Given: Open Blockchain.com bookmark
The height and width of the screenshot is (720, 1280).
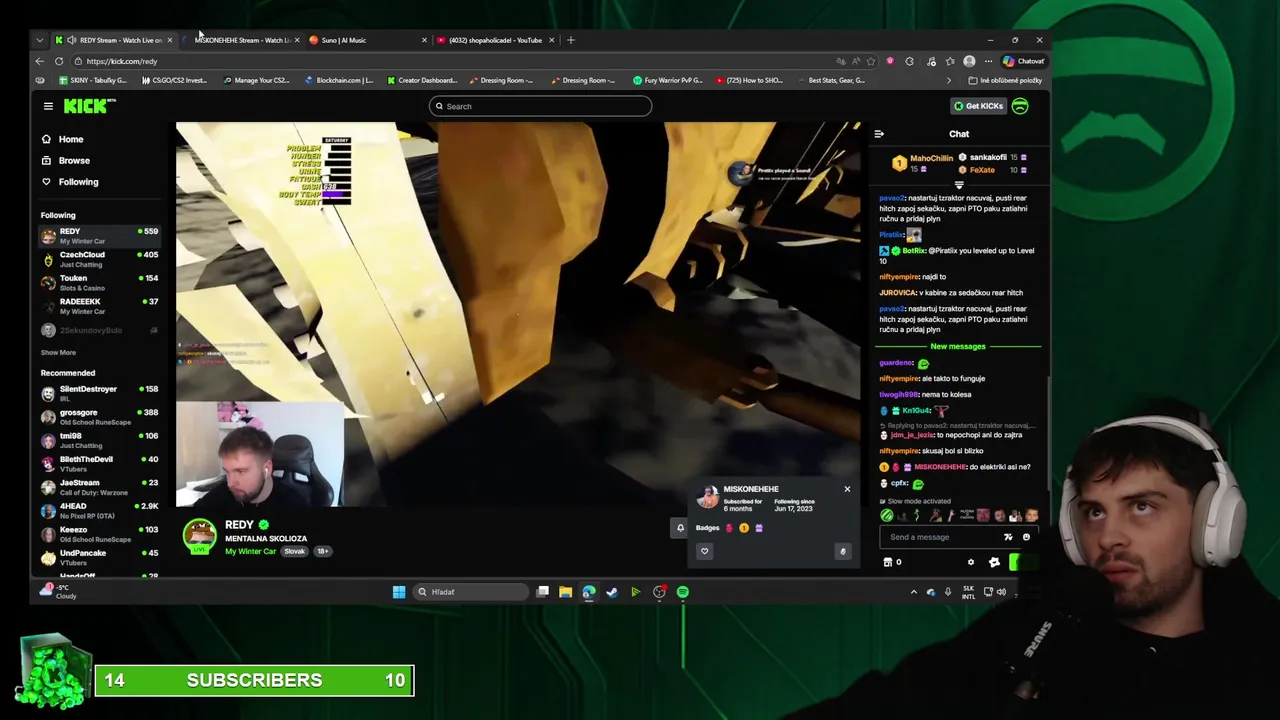Looking at the screenshot, I should pos(339,80).
